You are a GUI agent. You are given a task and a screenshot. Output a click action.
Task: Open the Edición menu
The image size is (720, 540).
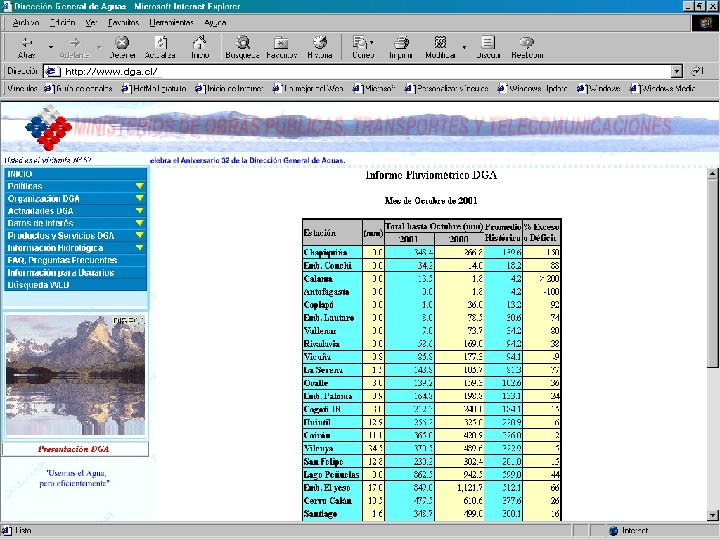[62, 22]
